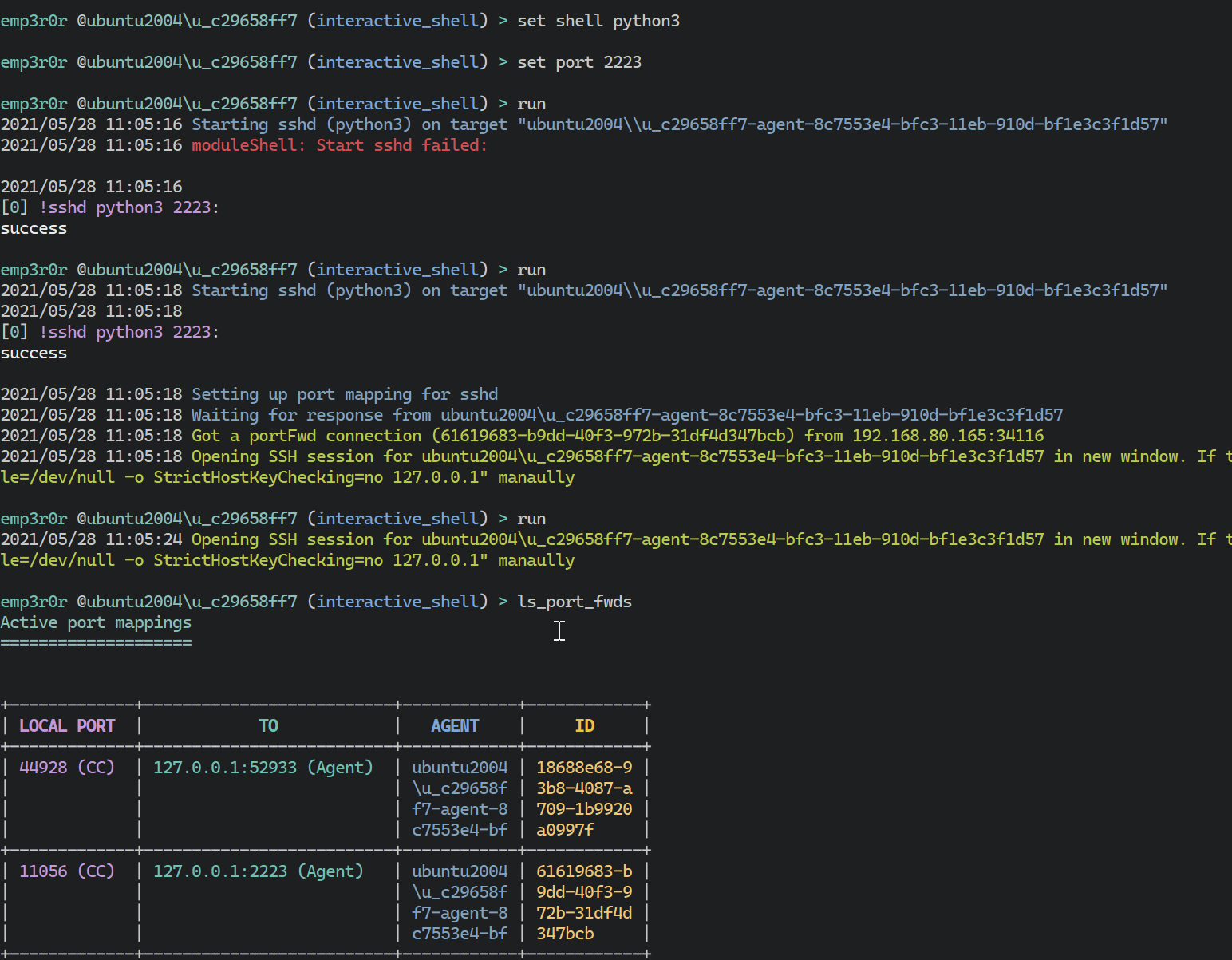
Task: Click the "ls_port_fwds" command
Action: [575, 602]
